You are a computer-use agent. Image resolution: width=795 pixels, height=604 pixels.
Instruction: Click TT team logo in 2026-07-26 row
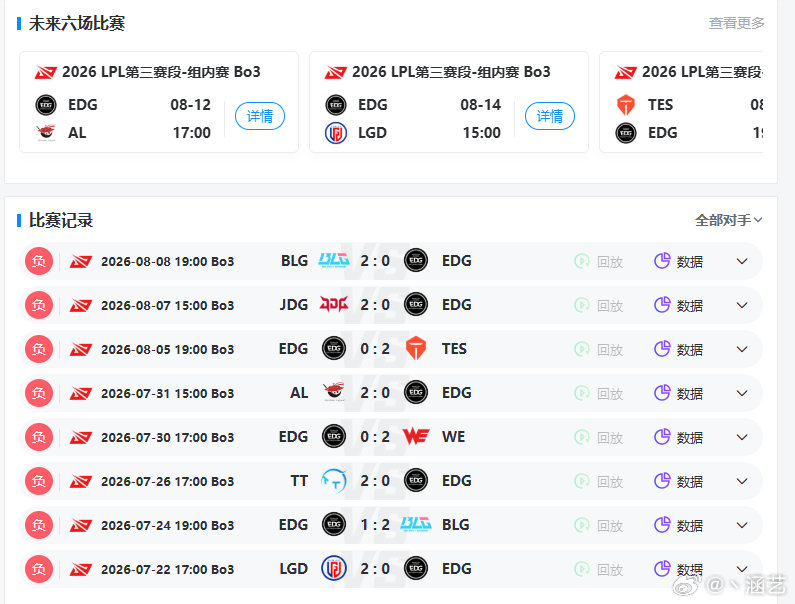pos(334,480)
